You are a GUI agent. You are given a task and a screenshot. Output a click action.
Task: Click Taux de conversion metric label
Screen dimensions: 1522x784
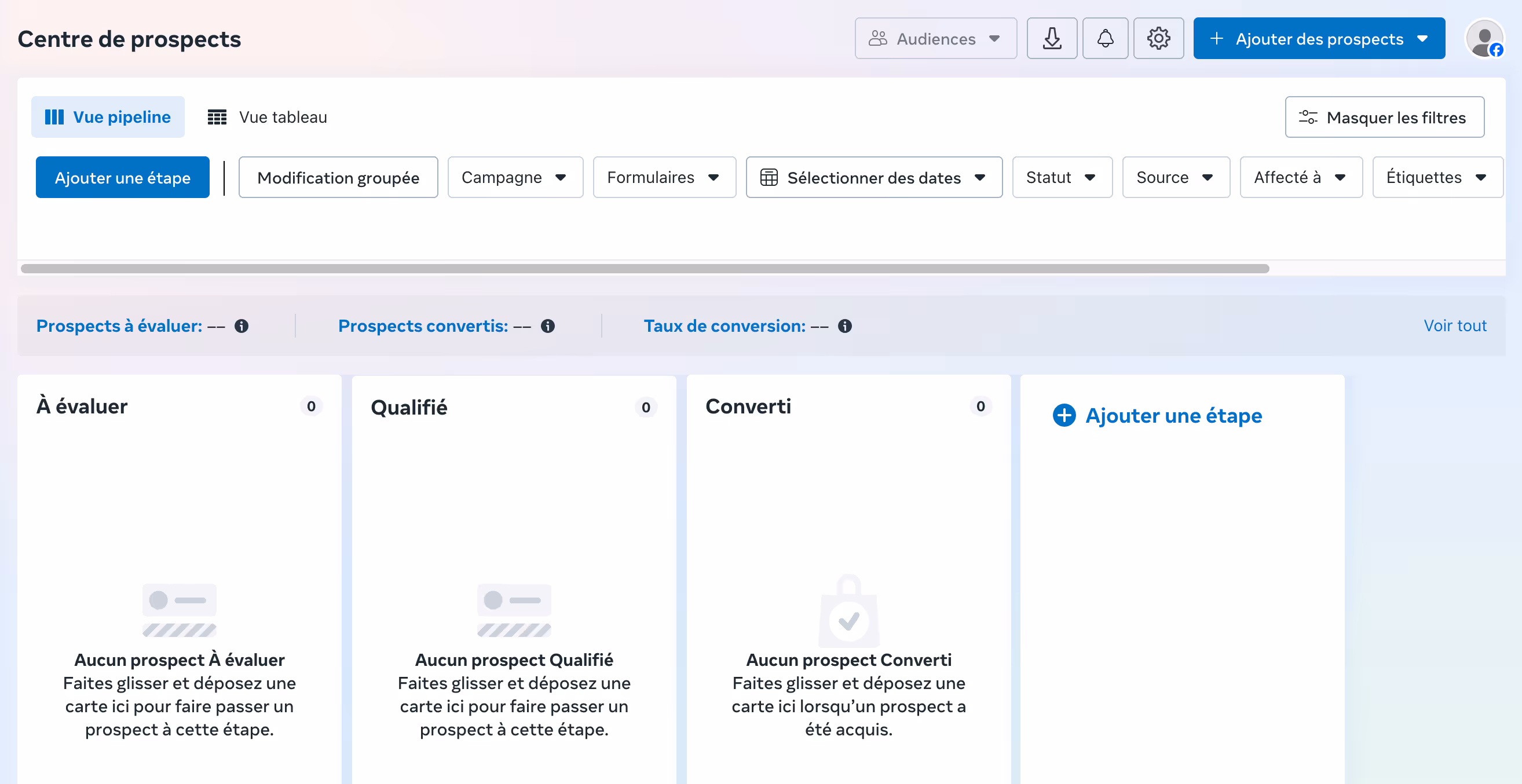pyautogui.click(x=725, y=326)
